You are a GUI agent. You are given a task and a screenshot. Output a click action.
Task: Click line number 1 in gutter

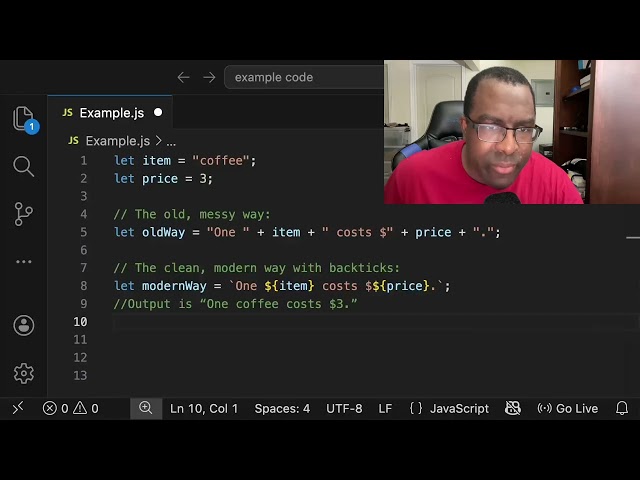(x=84, y=161)
